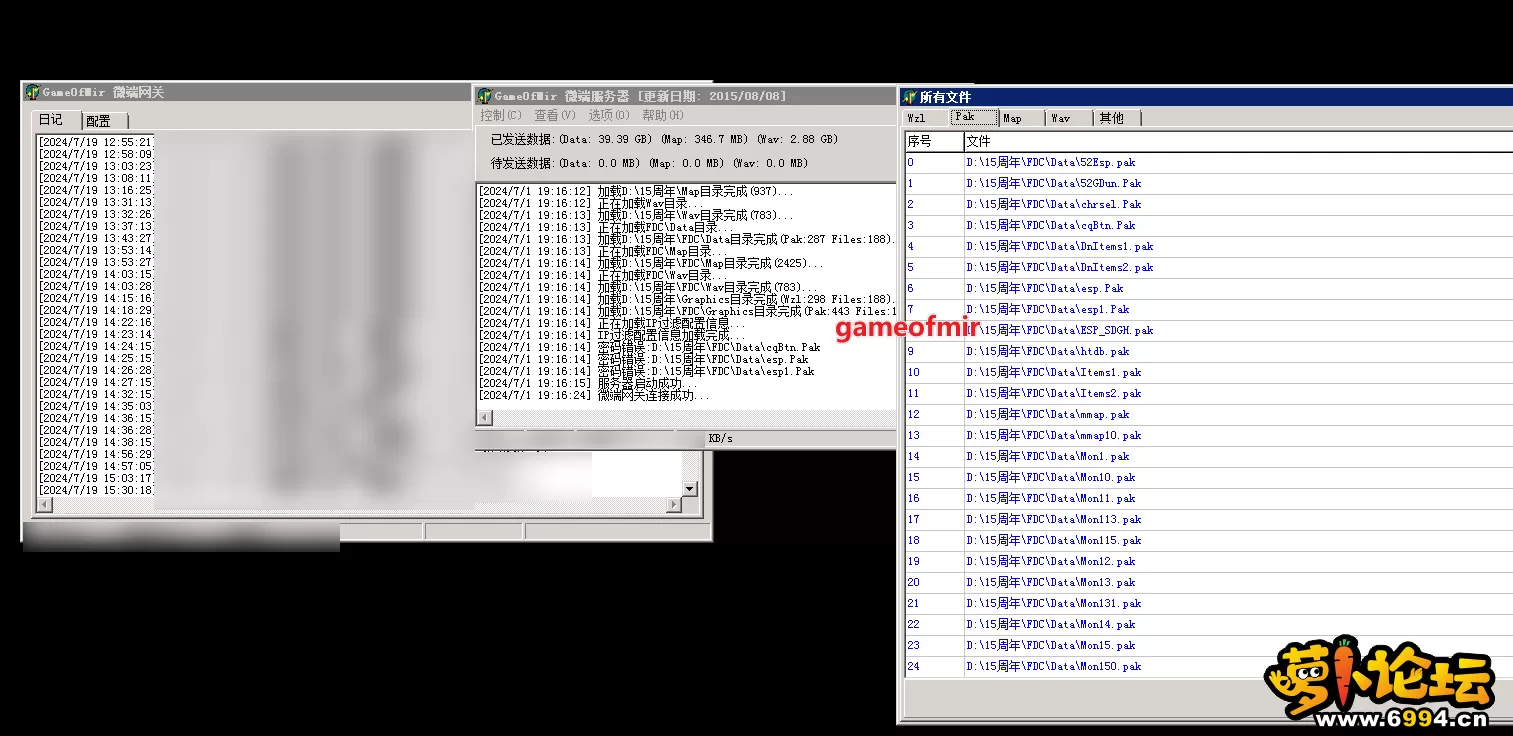
Task: Click server log line 微端网关连接成功
Action: pyautogui.click(x=594, y=395)
